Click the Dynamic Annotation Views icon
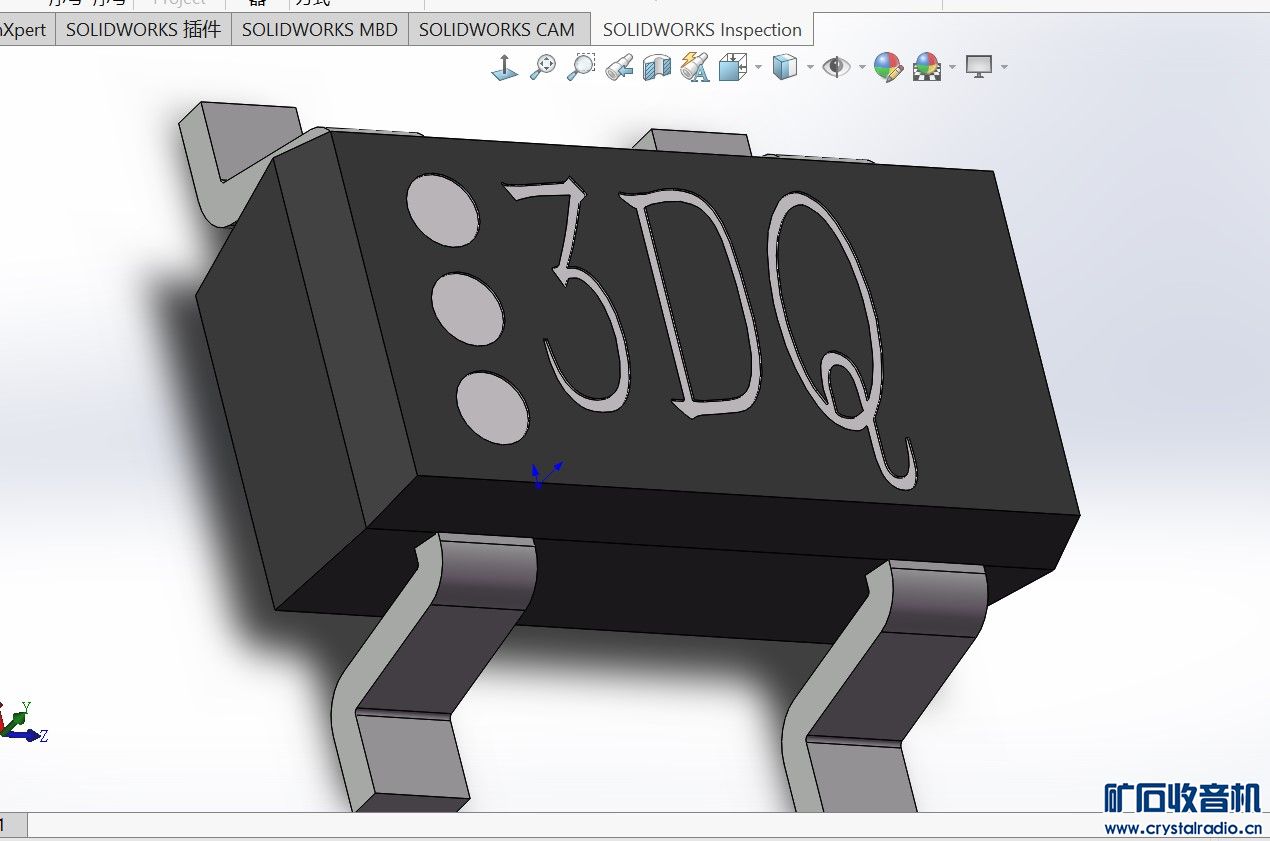Image resolution: width=1270 pixels, height=841 pixels. 694,68
